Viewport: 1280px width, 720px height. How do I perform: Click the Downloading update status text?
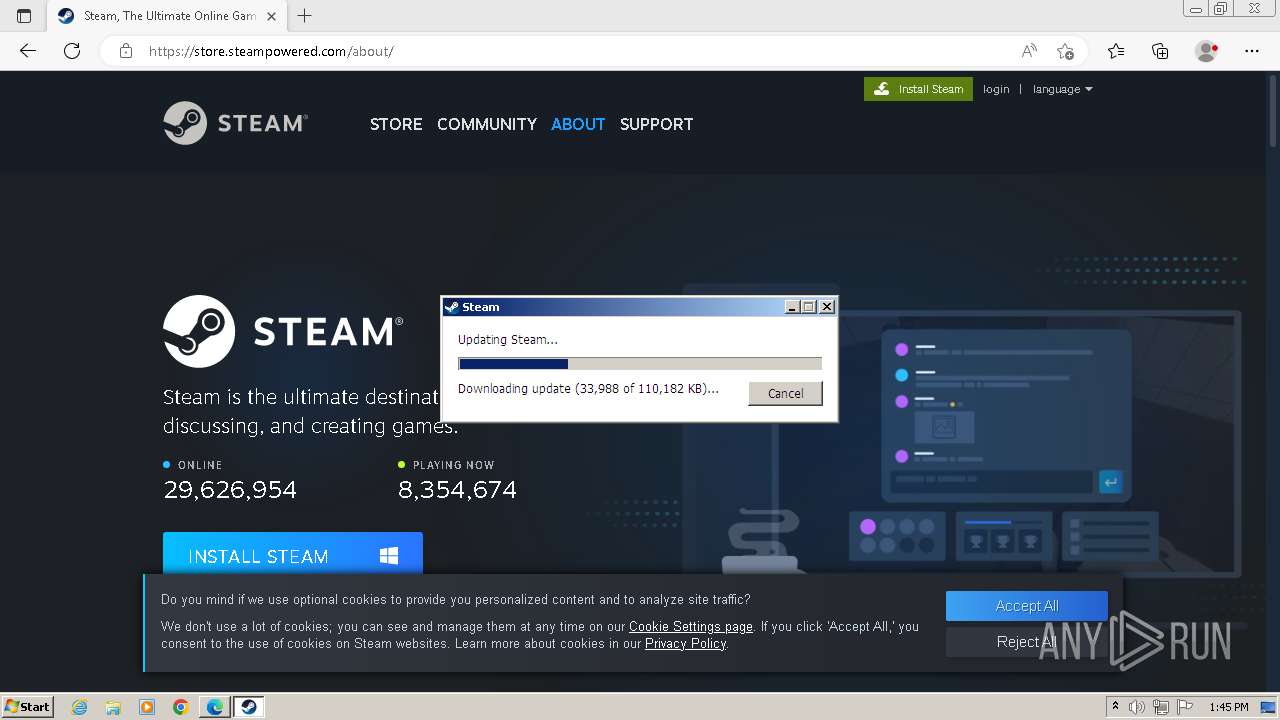(588, 389)
